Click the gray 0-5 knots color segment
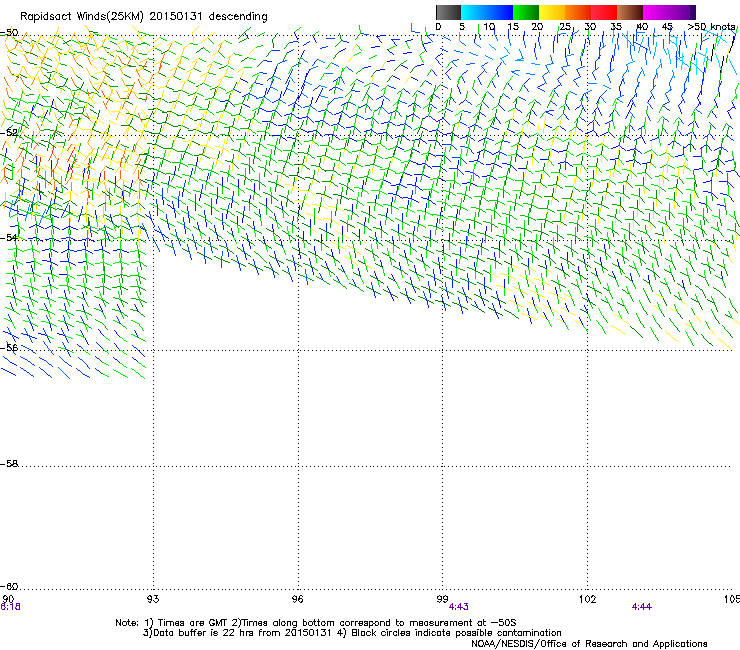 [x=448, y=12]
